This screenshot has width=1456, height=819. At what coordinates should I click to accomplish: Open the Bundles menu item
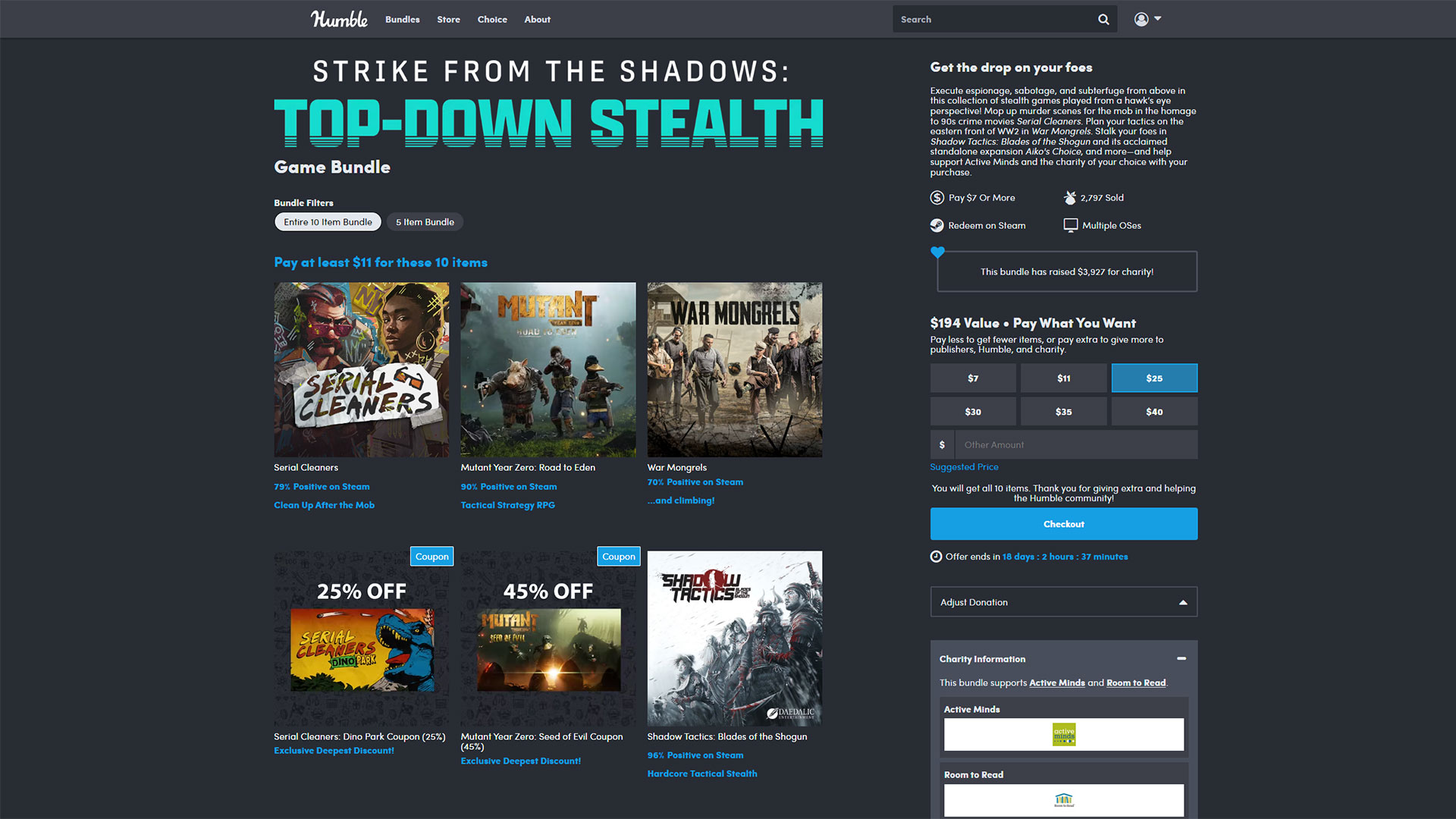(403, 18)
